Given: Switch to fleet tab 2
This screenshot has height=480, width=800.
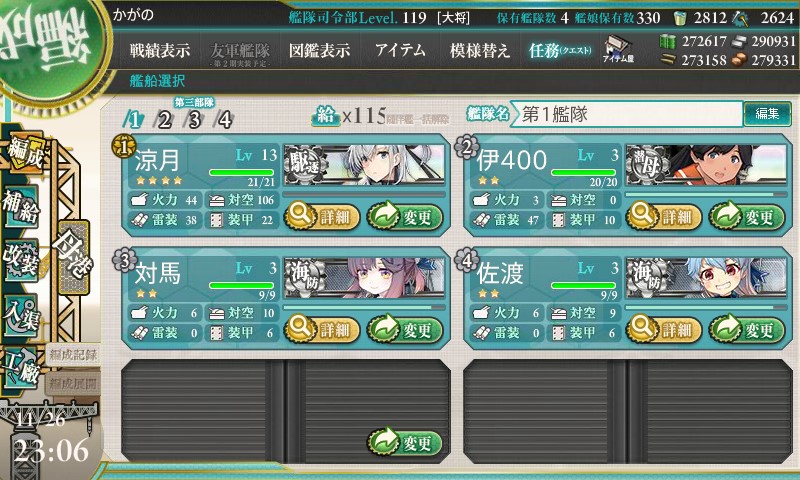Looking at the screenshot, I should click(x=163, y=120).
